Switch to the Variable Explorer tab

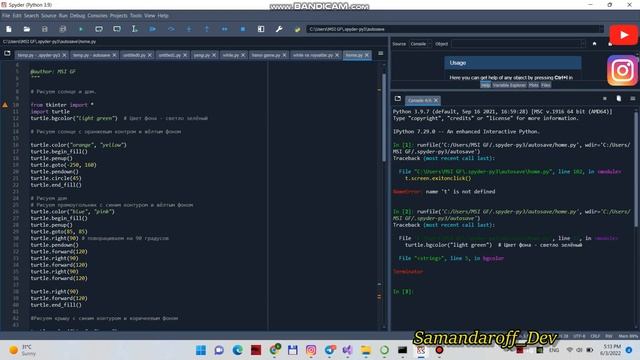[x=509, y=85]
